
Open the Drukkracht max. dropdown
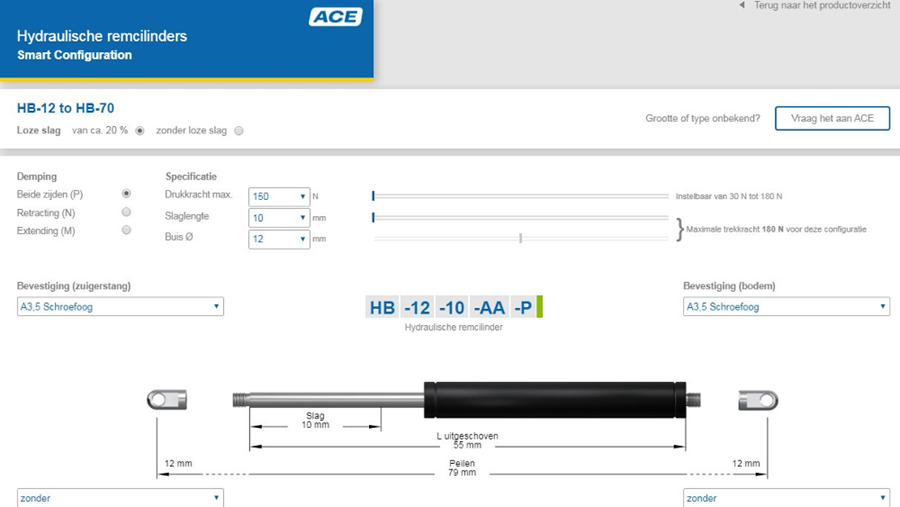pyautogui.click(x=278, y=197)
